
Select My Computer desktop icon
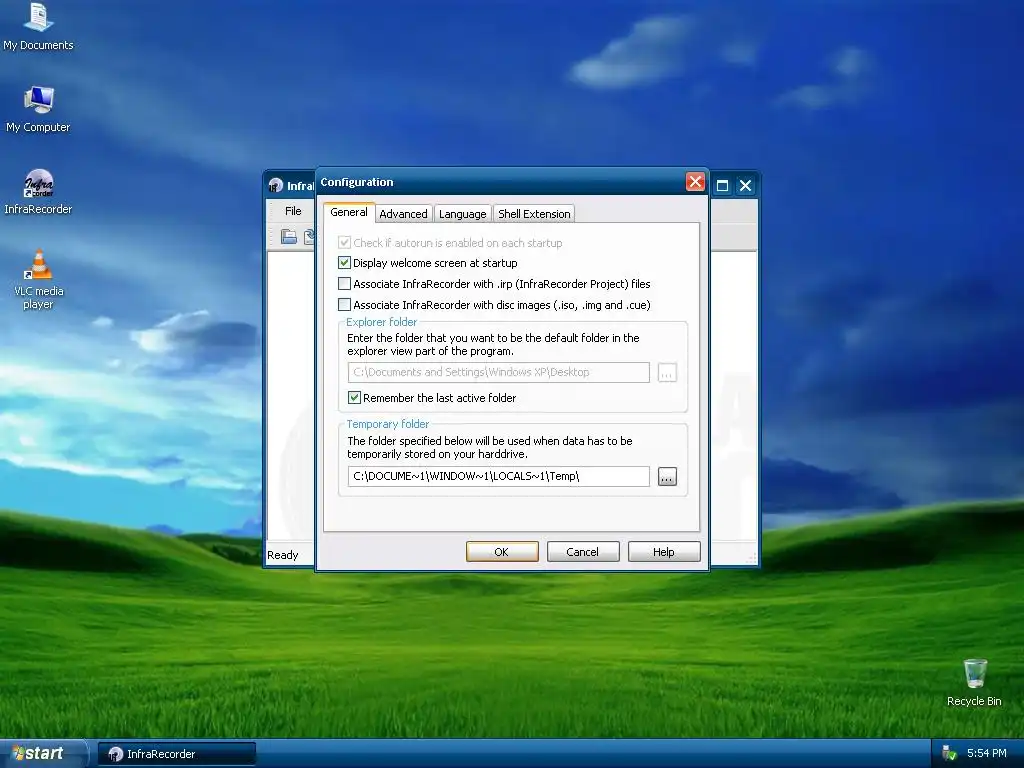tap(38, 108)
